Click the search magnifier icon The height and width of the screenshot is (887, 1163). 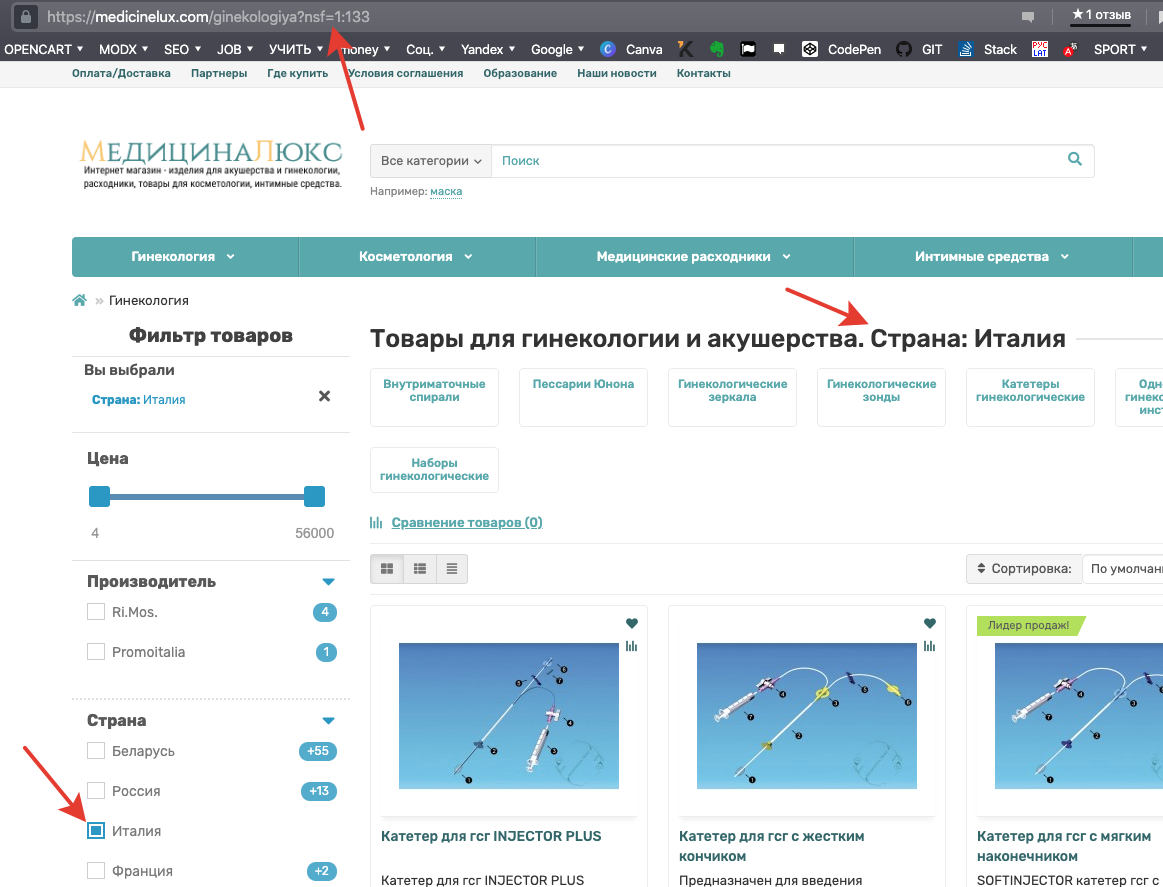(x=1075, y=159)
